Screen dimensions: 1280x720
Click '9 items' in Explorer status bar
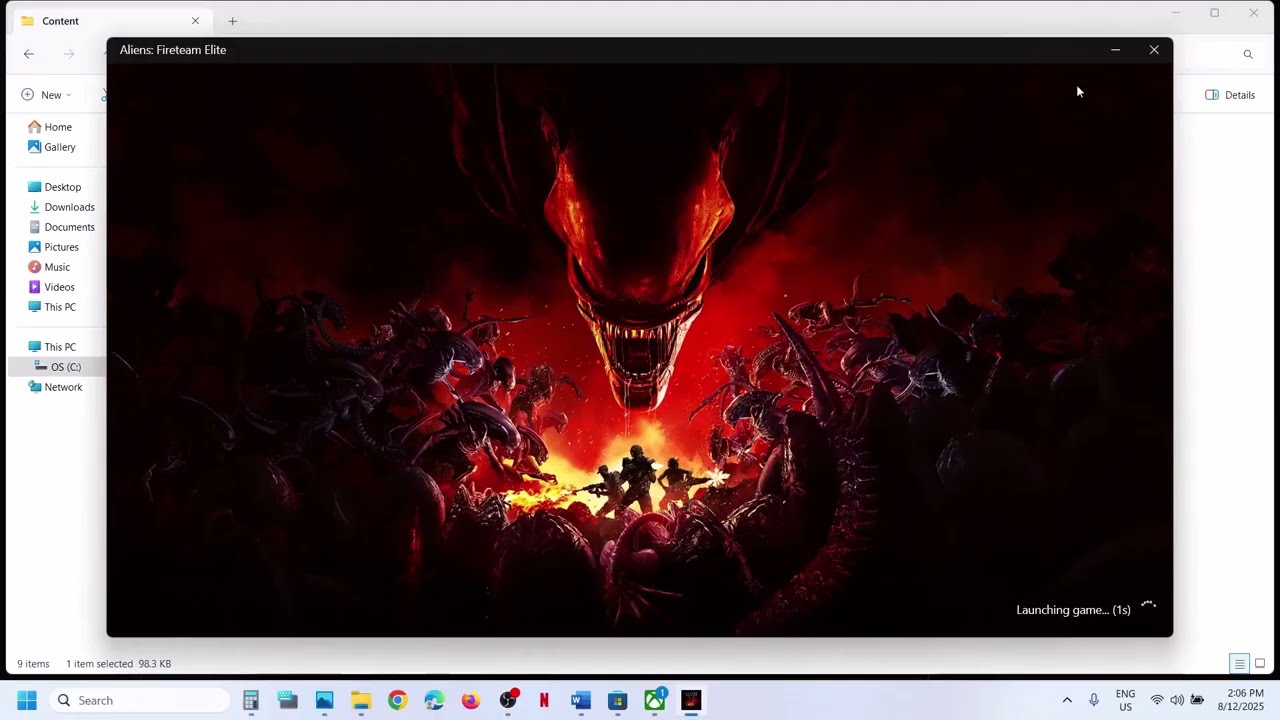click(33, 664)
